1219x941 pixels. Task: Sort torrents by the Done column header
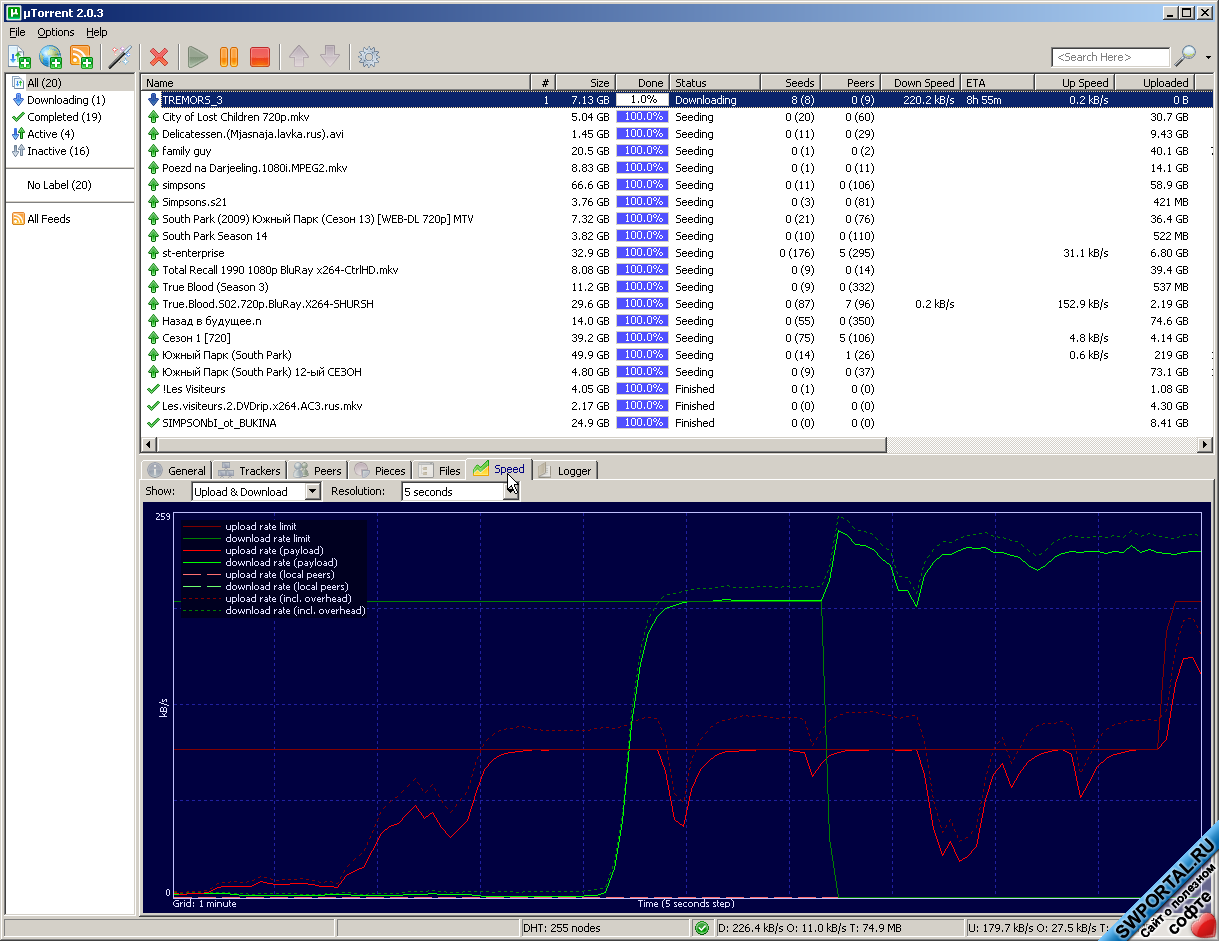coord(641,83)
